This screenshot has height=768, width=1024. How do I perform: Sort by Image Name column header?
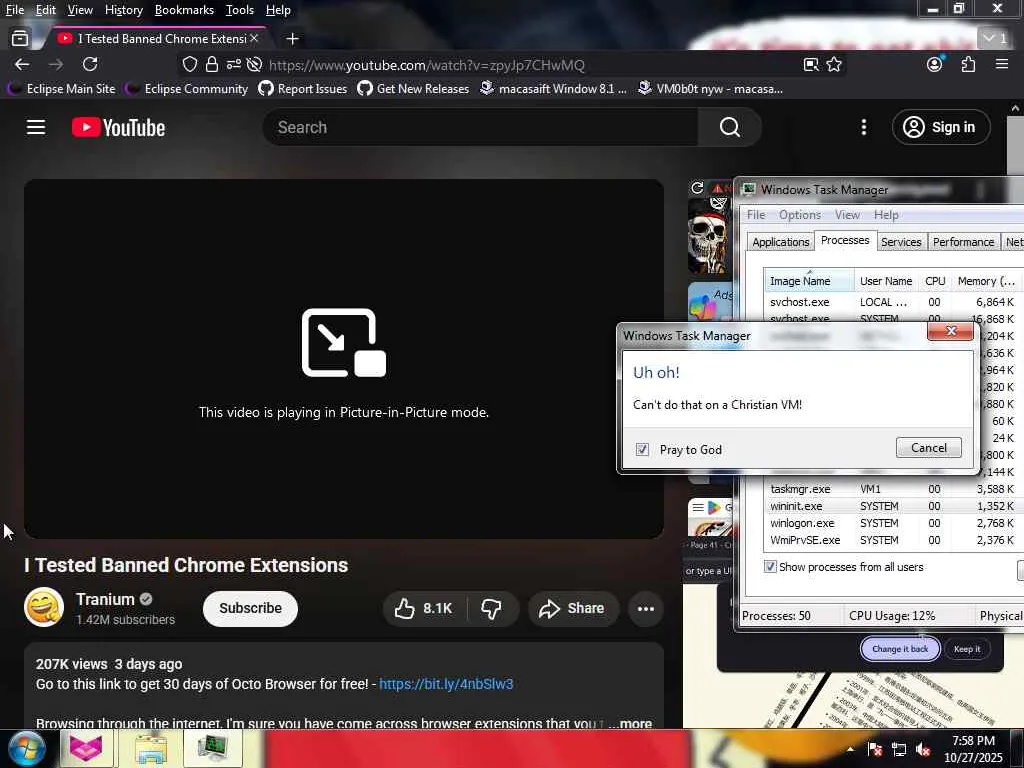809,281
